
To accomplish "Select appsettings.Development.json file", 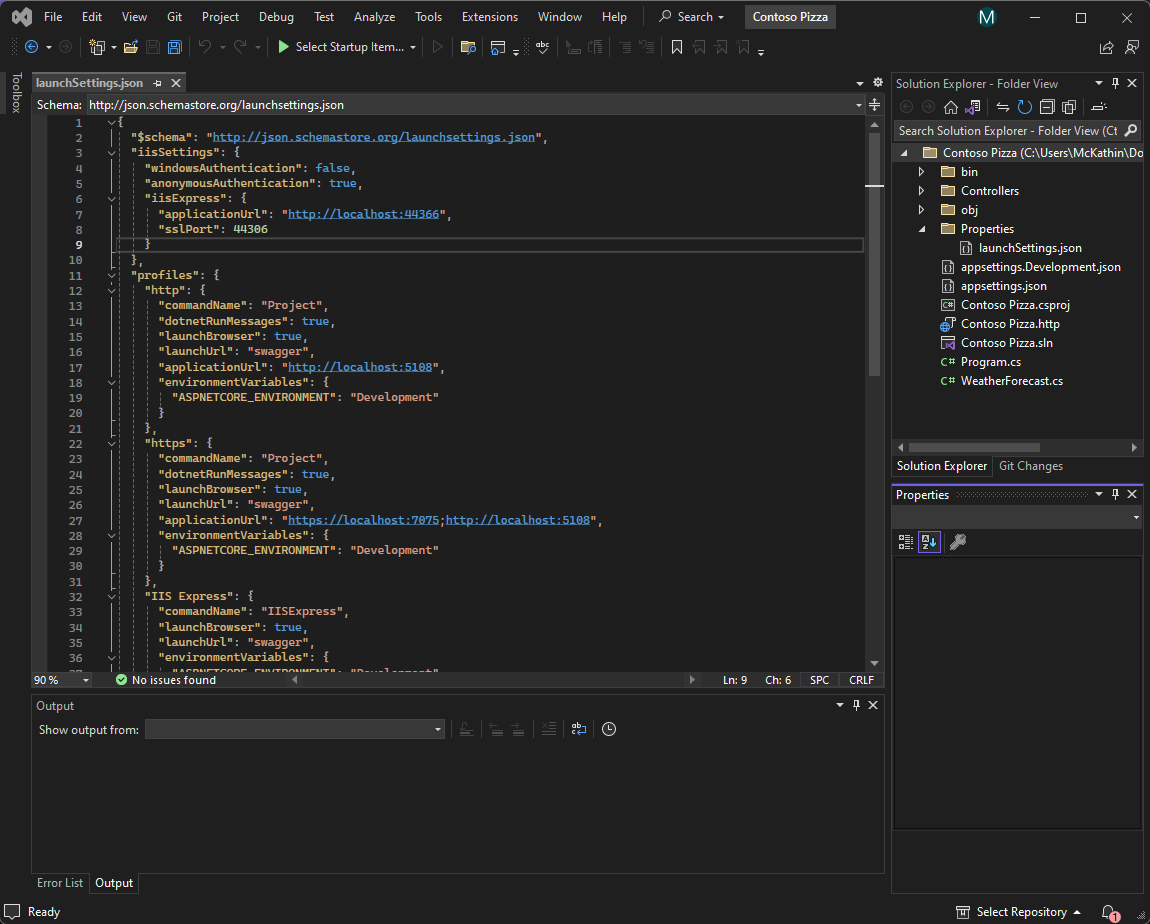I will click(x=1040, y=267).
